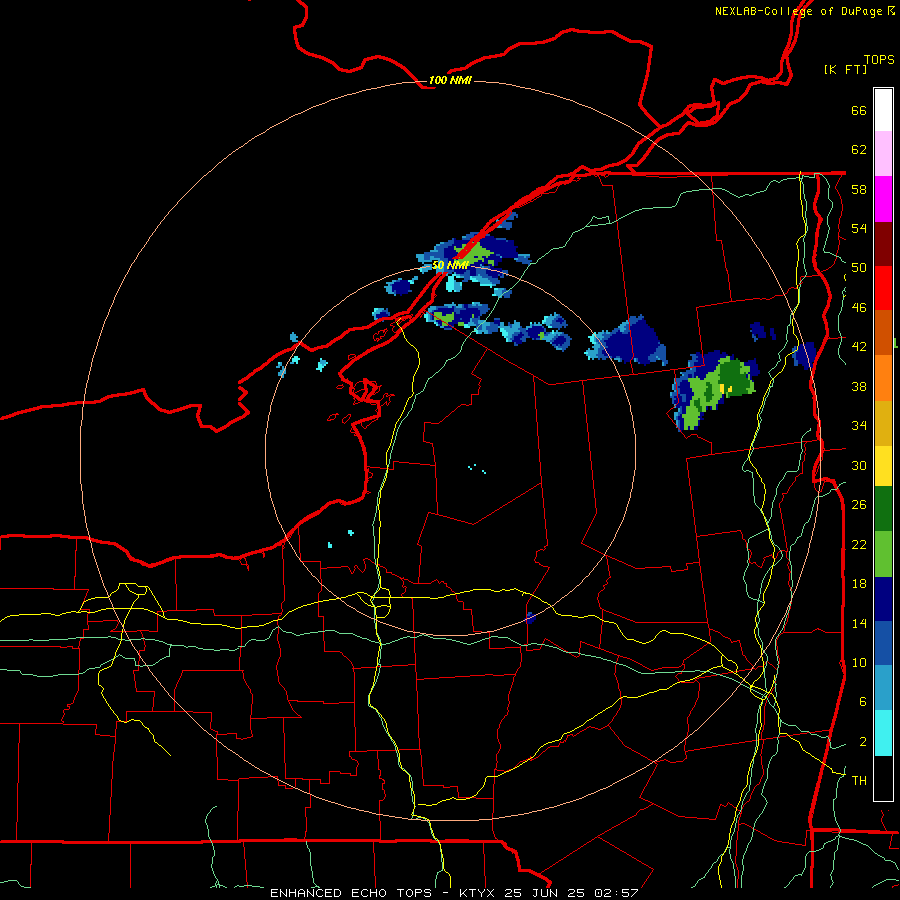Screen dimensions: 900x900
Task: Click the "38" legend value
Action: pos(859,386)
